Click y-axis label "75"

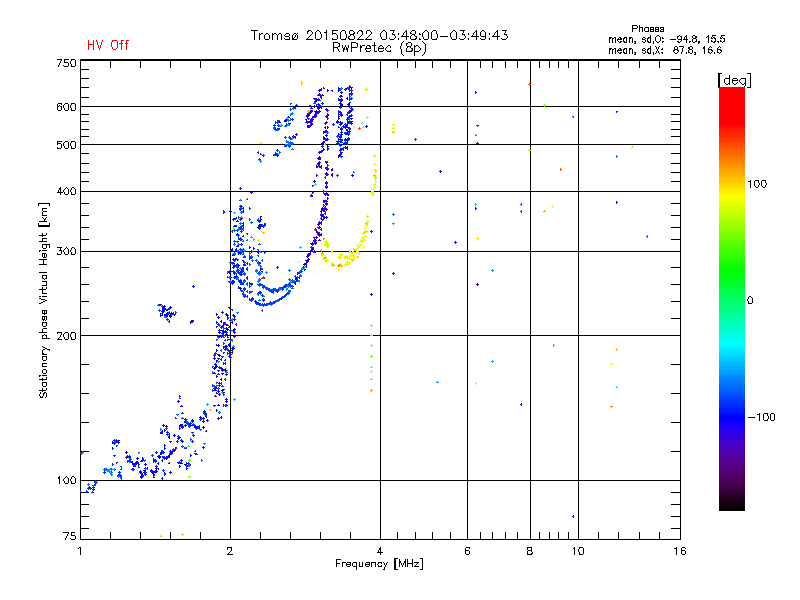point(70,536)
